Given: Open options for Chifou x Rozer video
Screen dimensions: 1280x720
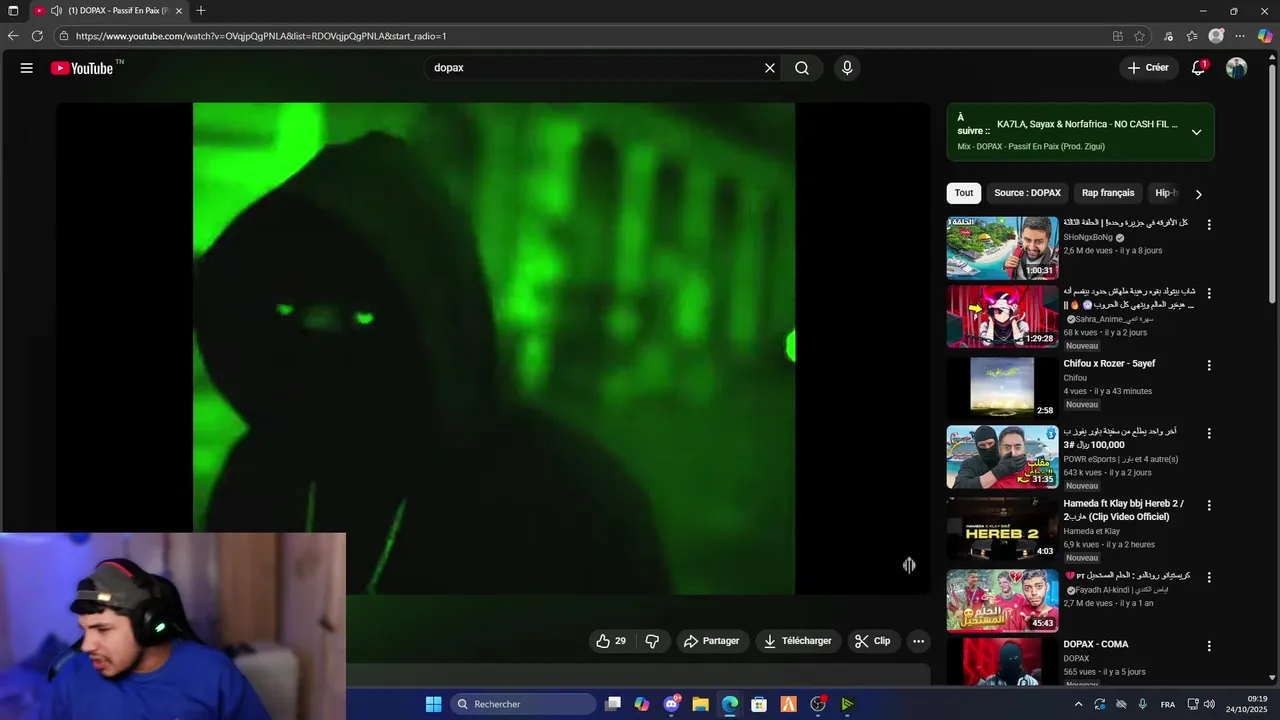Looking at the screenshot, I should click(1209, 366).
